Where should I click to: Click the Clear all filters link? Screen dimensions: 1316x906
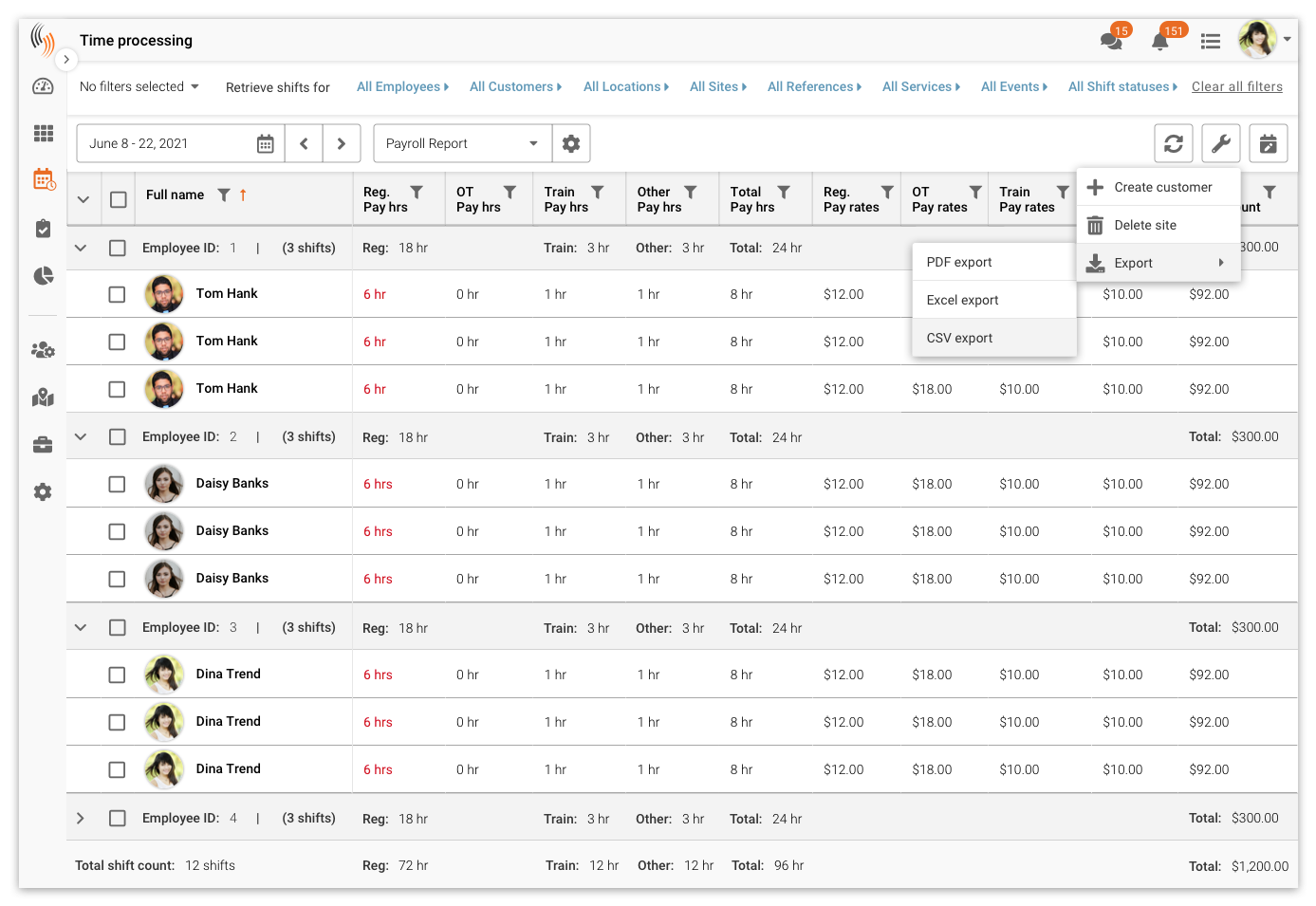click(x=1237, y=86)
